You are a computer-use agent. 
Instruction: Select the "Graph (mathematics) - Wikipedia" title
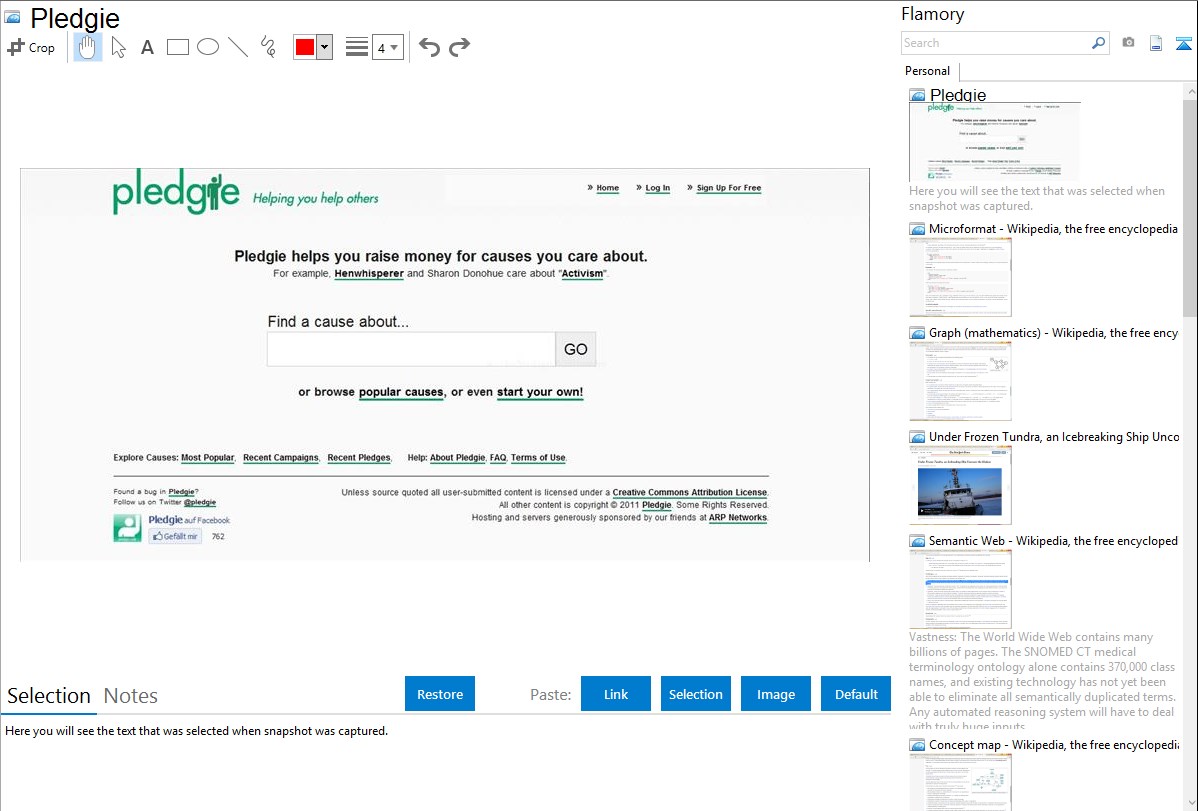click(x=1053, y=333)
